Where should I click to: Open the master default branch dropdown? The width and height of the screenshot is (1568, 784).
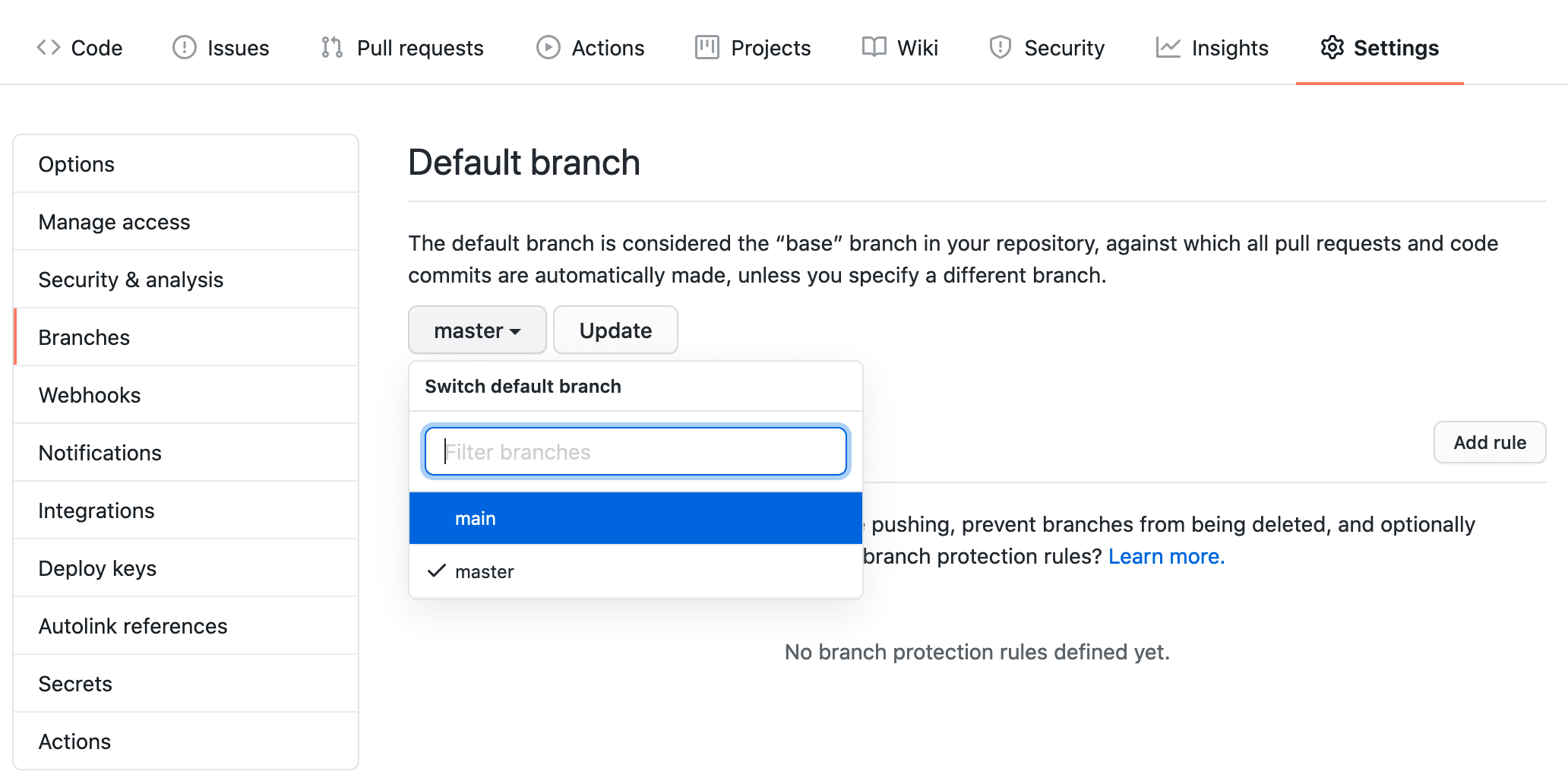[x=476, y=330]
